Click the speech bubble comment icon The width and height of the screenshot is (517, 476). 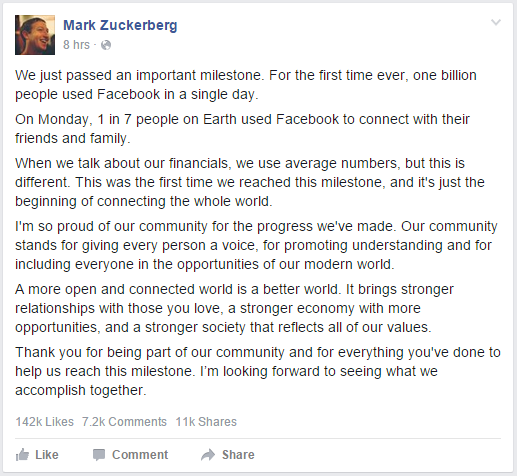99,455
